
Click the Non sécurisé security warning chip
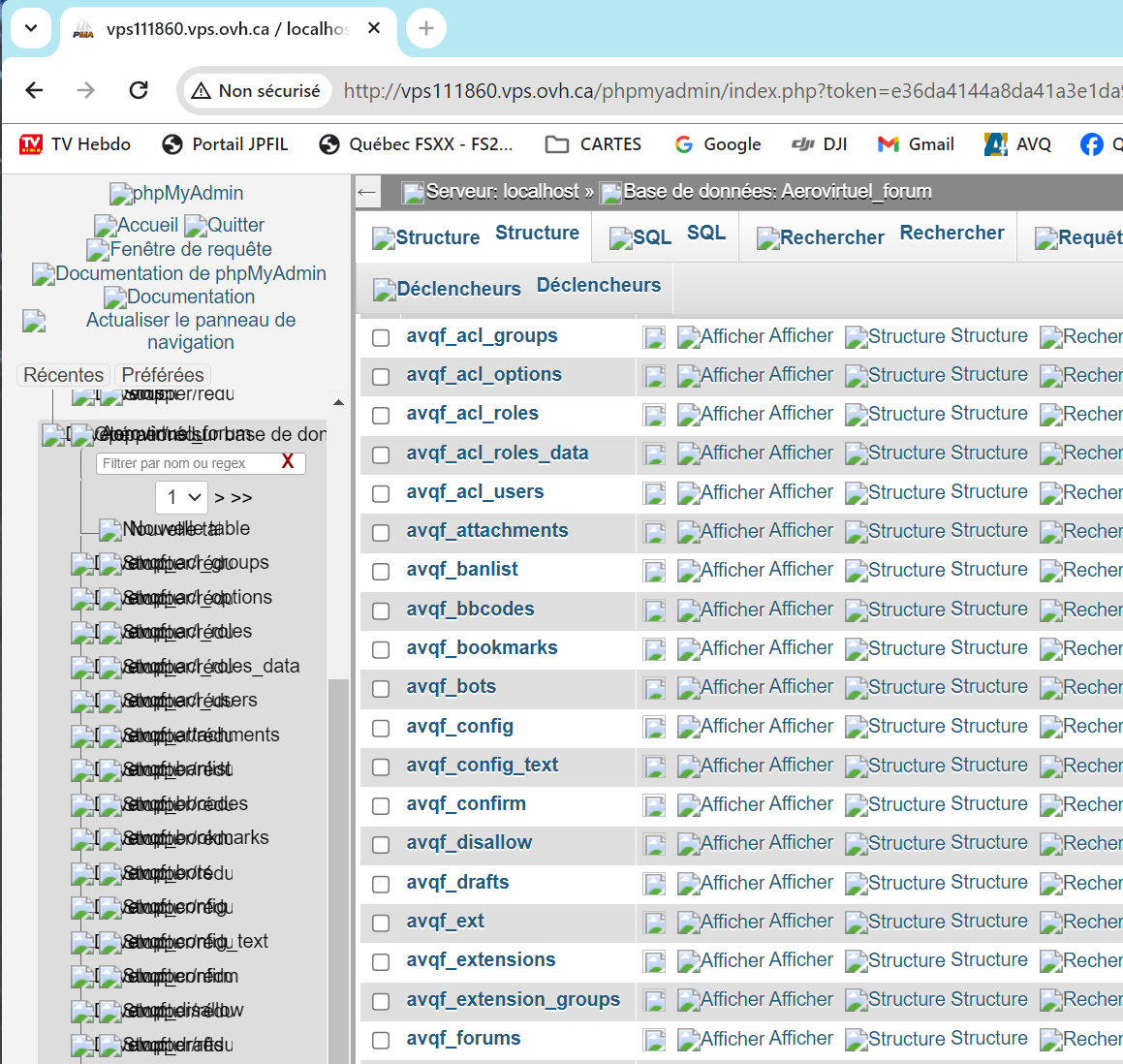257,91
